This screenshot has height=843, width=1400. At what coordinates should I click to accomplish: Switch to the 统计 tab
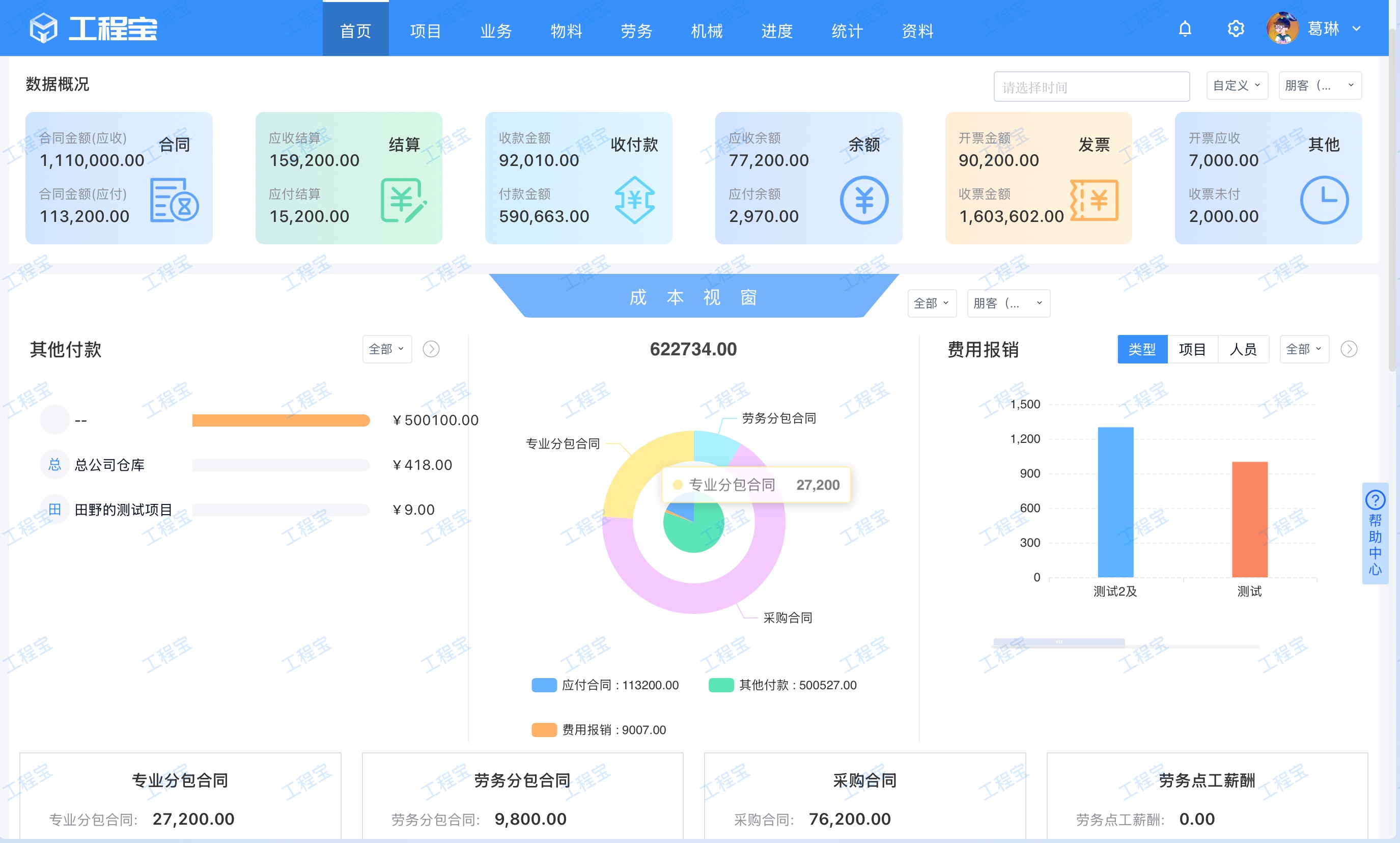point(846,31)
